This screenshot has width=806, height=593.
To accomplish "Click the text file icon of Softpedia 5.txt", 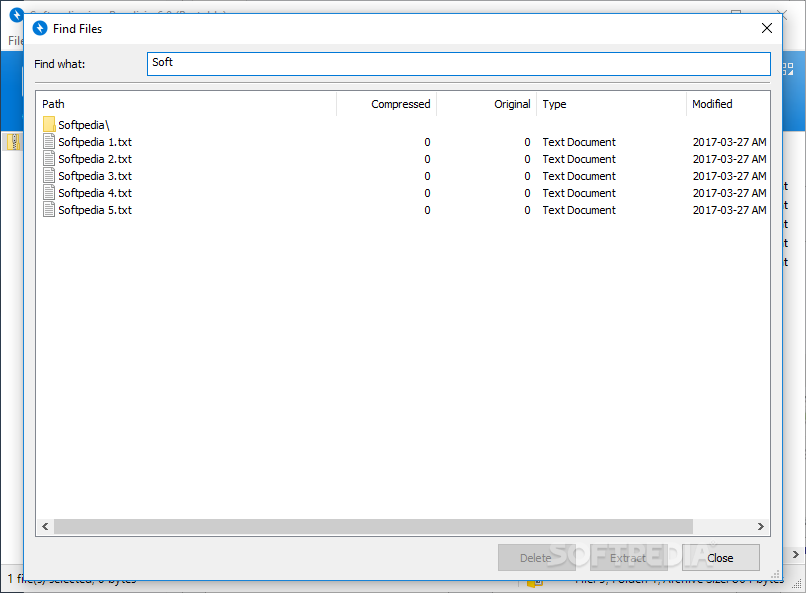I will pos(49,209).
